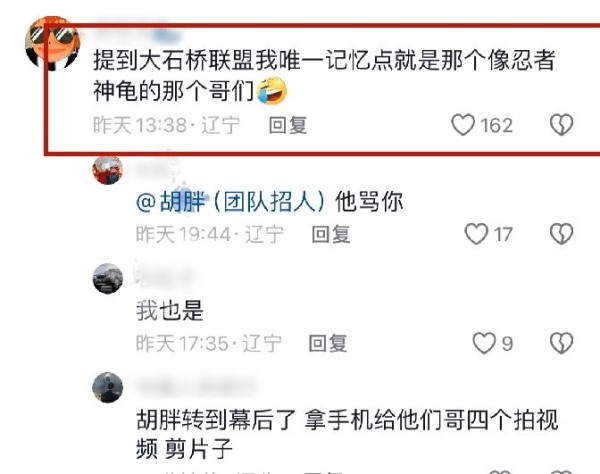Screen dimensions: 600x474
Task: Tap broken heart on 他骂你 reply
Action: (x=561, y=234)
